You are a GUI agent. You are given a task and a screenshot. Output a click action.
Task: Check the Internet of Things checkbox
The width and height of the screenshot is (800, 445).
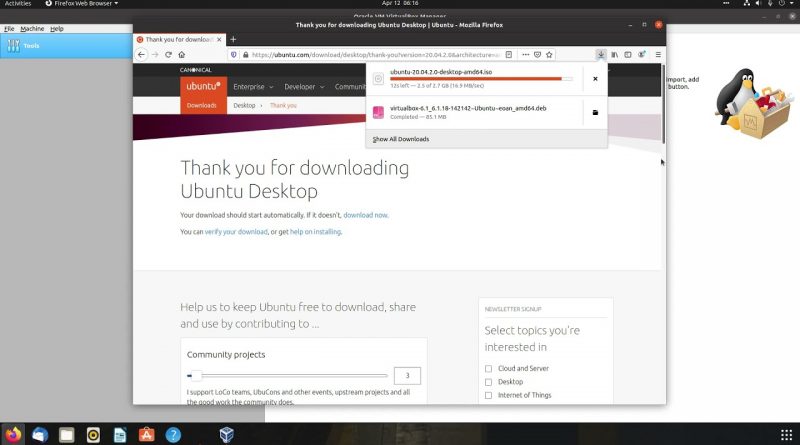tap(488, 395)
